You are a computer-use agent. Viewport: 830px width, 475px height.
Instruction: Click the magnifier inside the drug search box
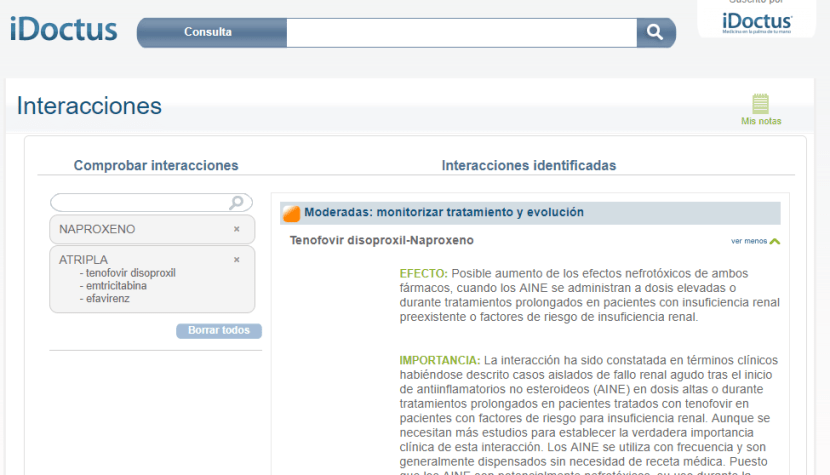pos(237,203)
